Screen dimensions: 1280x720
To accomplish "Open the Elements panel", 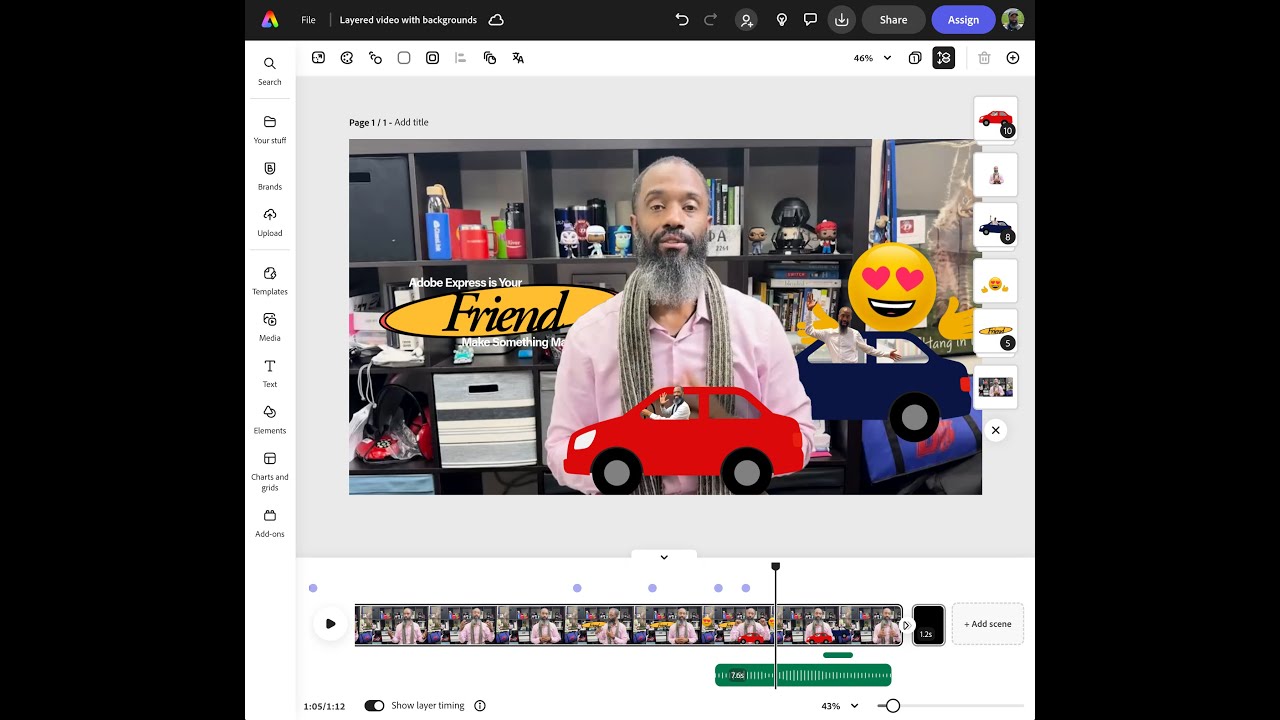I will (270, 420).
